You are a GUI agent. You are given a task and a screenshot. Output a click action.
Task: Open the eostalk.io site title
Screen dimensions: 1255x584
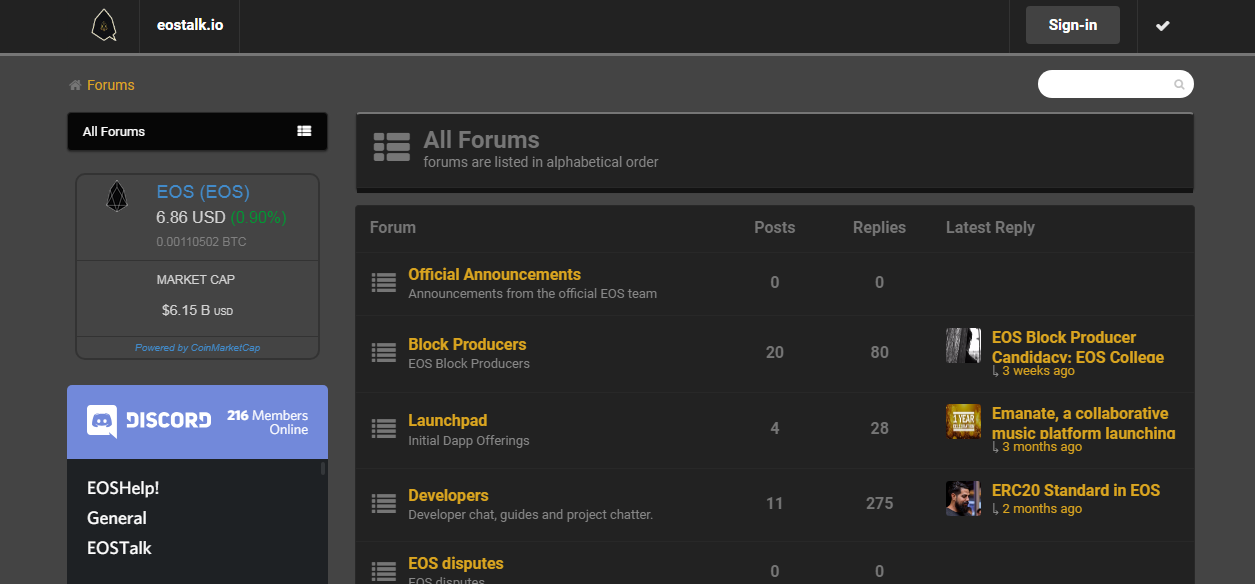point(190,25)
